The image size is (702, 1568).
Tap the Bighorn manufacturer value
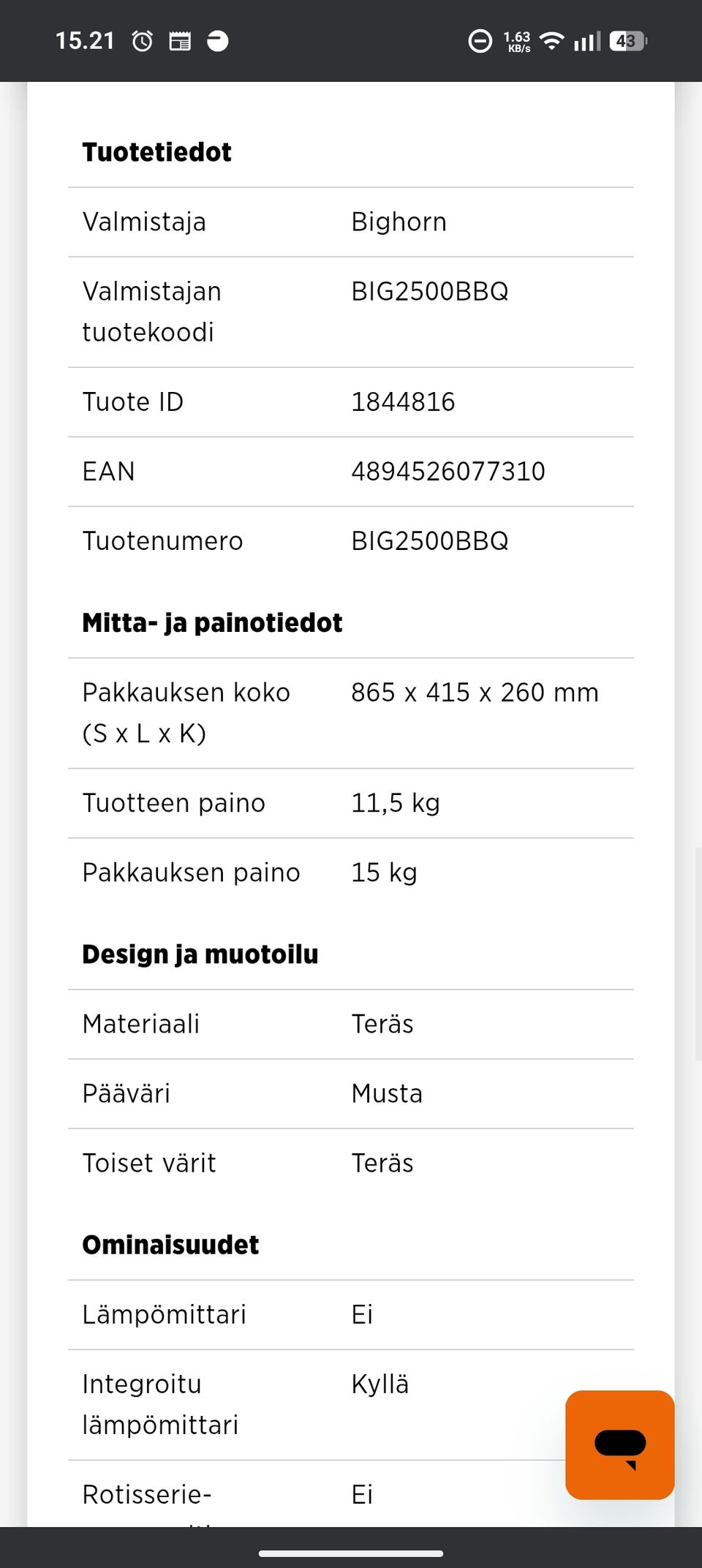click(x=399, y=222)
